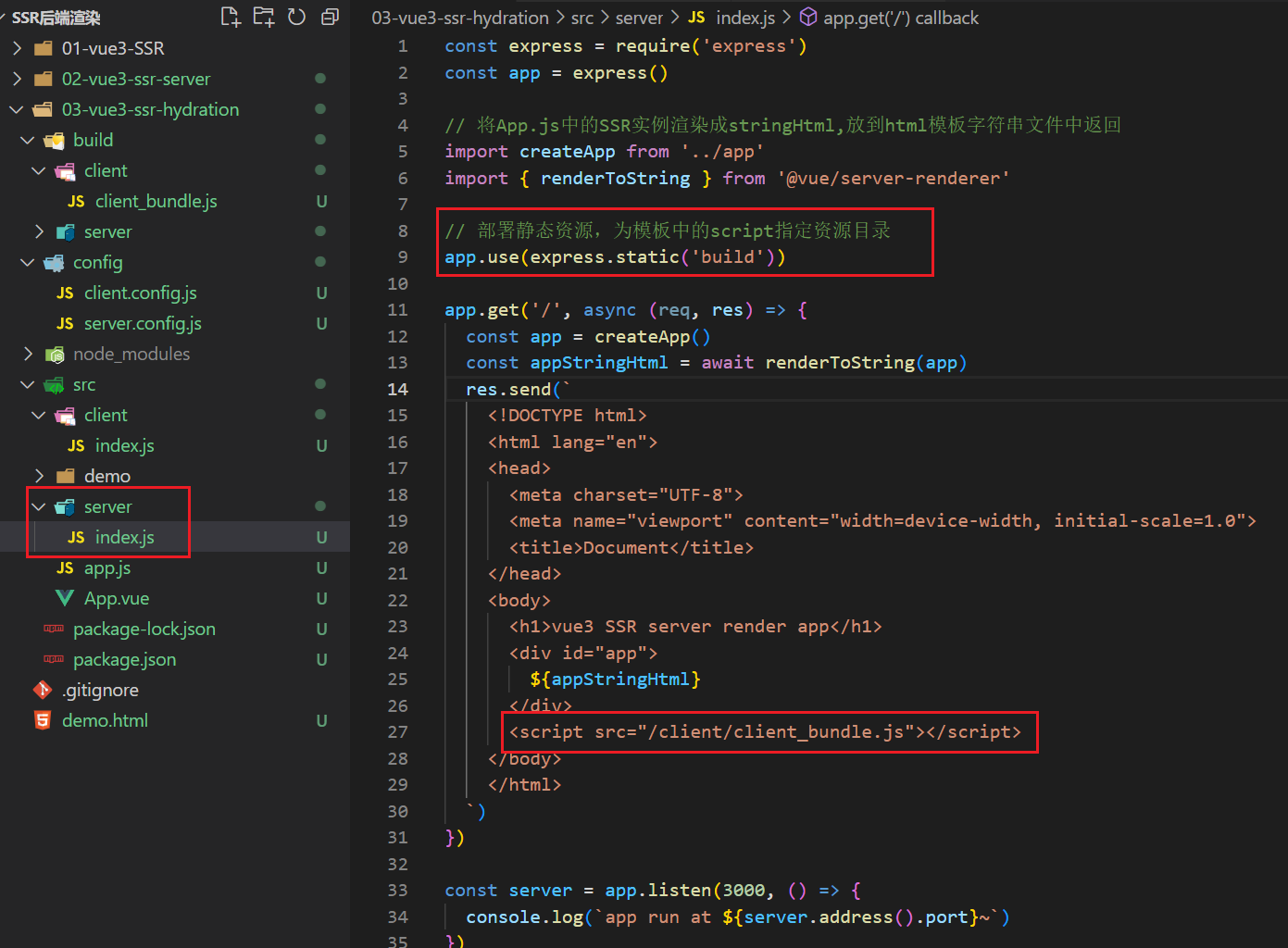Refresh the explorer file tree

(x=296, y=17)
